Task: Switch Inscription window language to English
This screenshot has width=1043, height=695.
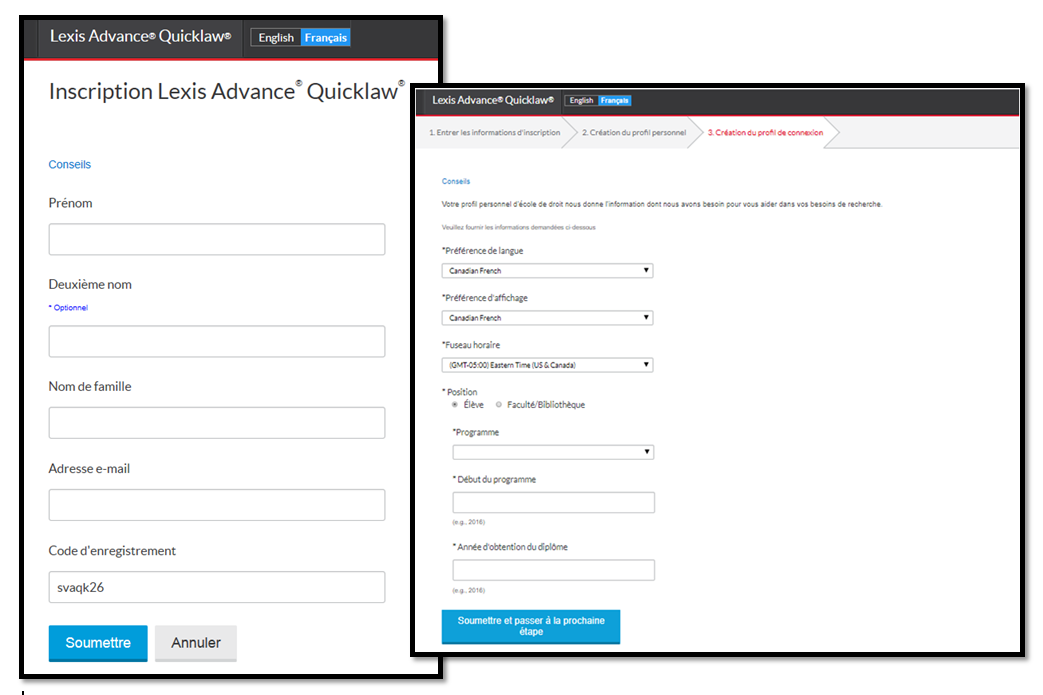Action: (x=276, y=38)
